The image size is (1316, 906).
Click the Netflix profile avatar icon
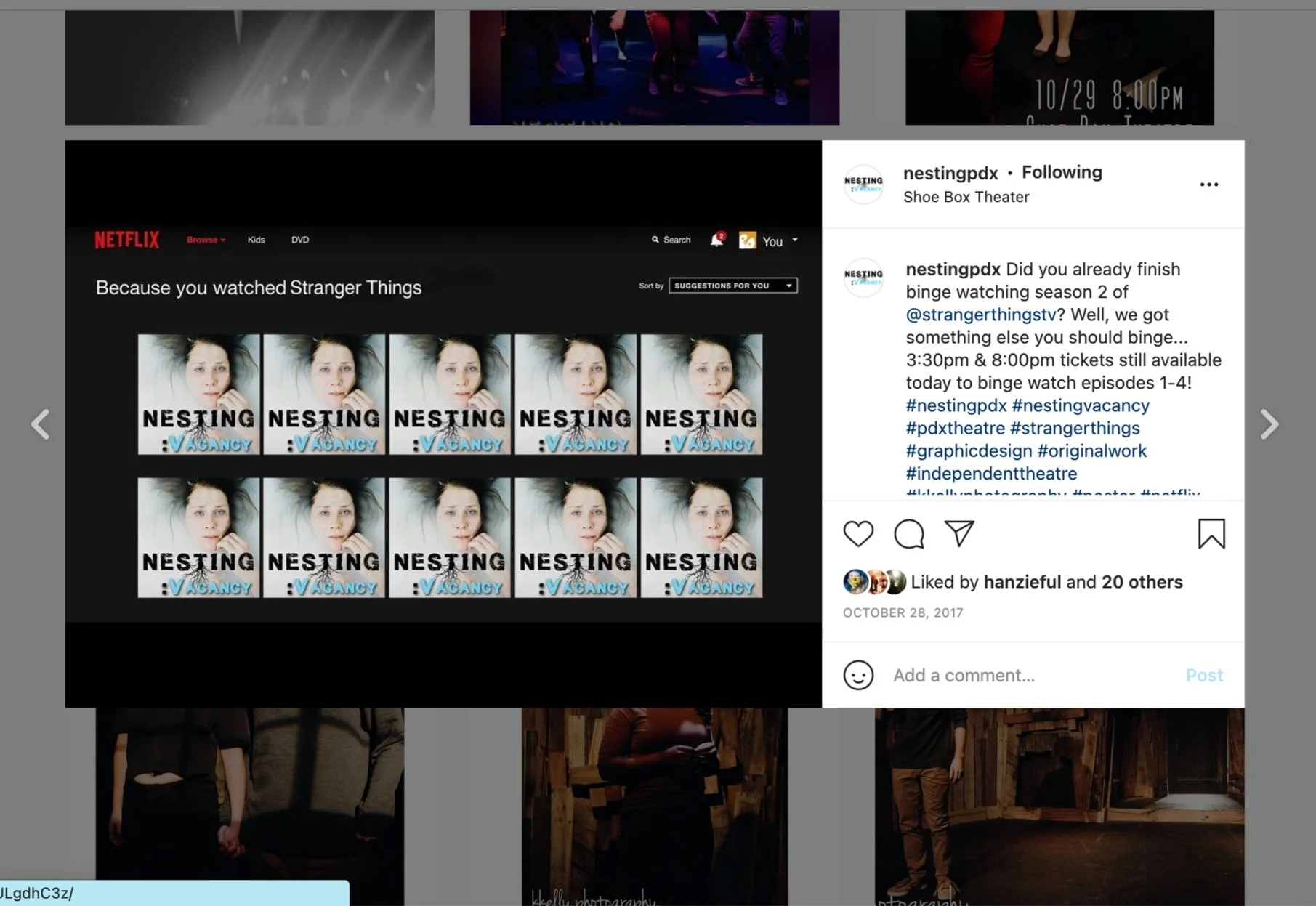[747, 240]
